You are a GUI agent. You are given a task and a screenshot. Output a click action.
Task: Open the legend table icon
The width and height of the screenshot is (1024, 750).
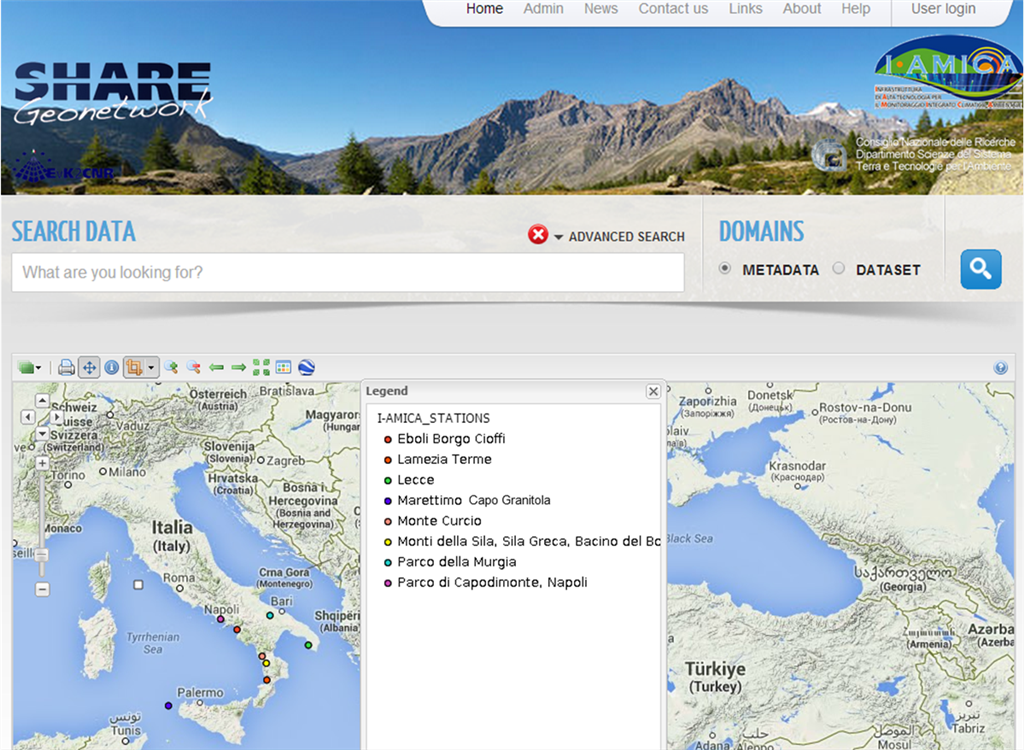coord(283,368)
